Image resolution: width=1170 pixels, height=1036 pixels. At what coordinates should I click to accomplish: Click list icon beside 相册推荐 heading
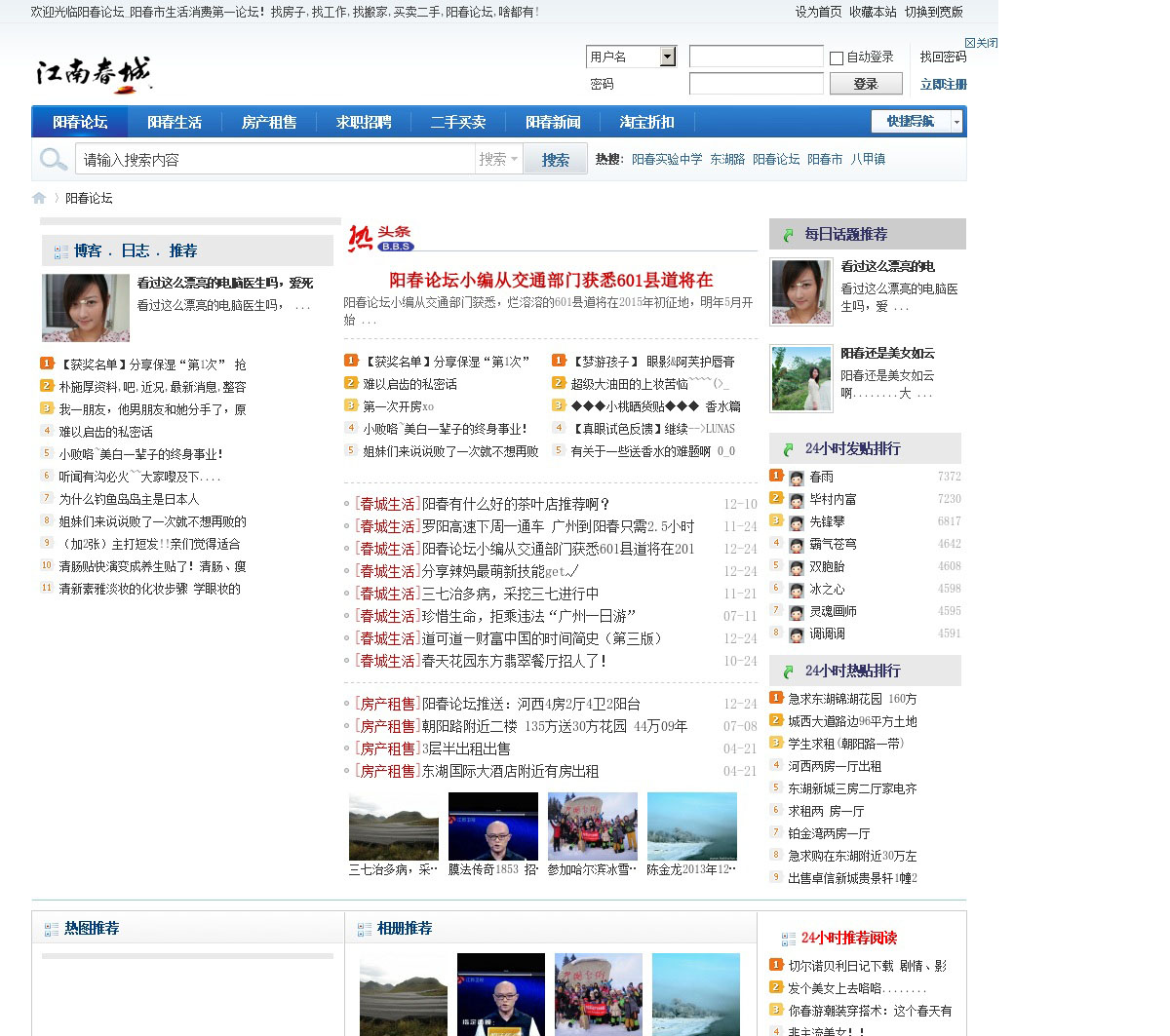[365, 930]
